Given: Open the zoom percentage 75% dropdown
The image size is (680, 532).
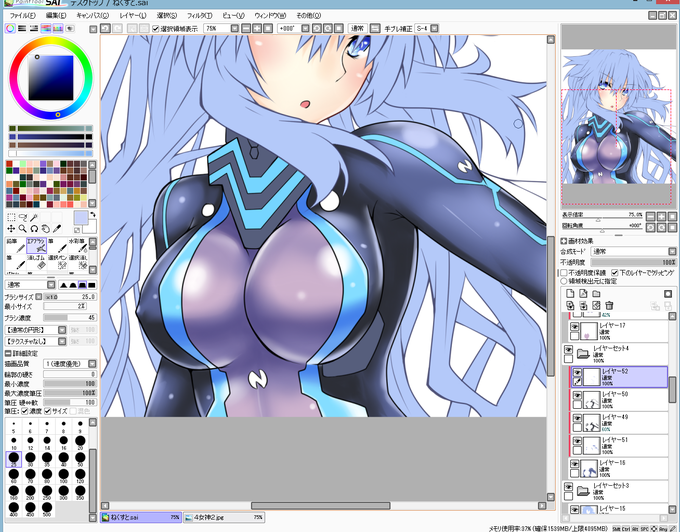Looking at the screenshot, I should [235, 29].
